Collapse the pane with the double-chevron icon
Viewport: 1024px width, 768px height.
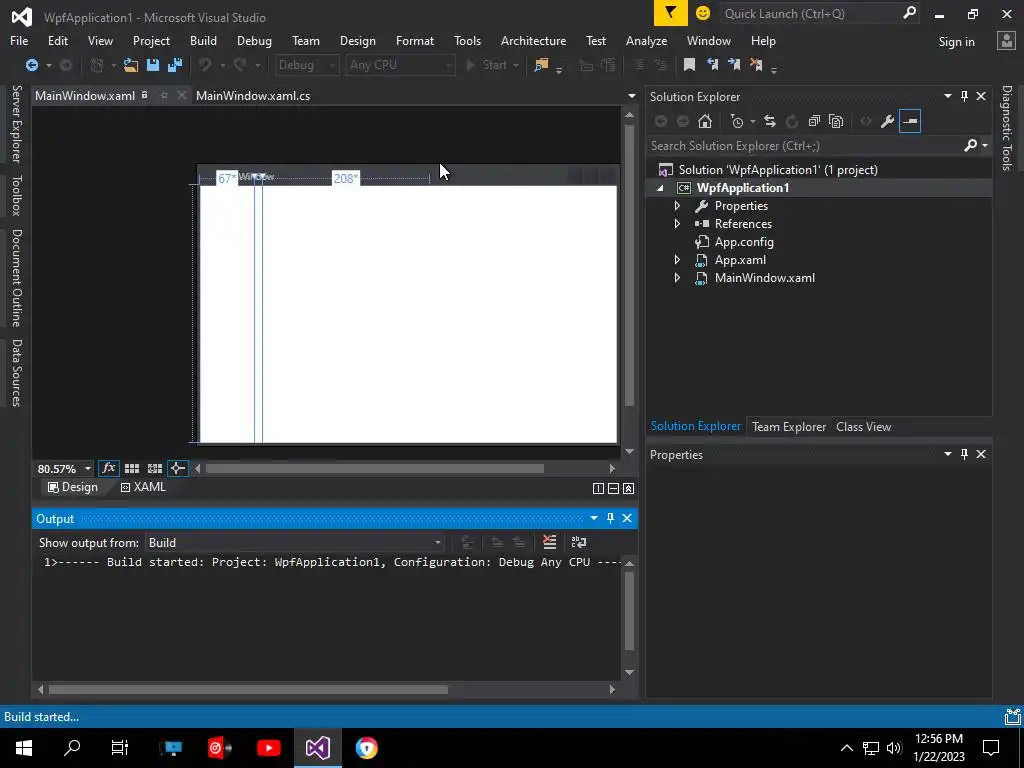(x=628, y=488)
